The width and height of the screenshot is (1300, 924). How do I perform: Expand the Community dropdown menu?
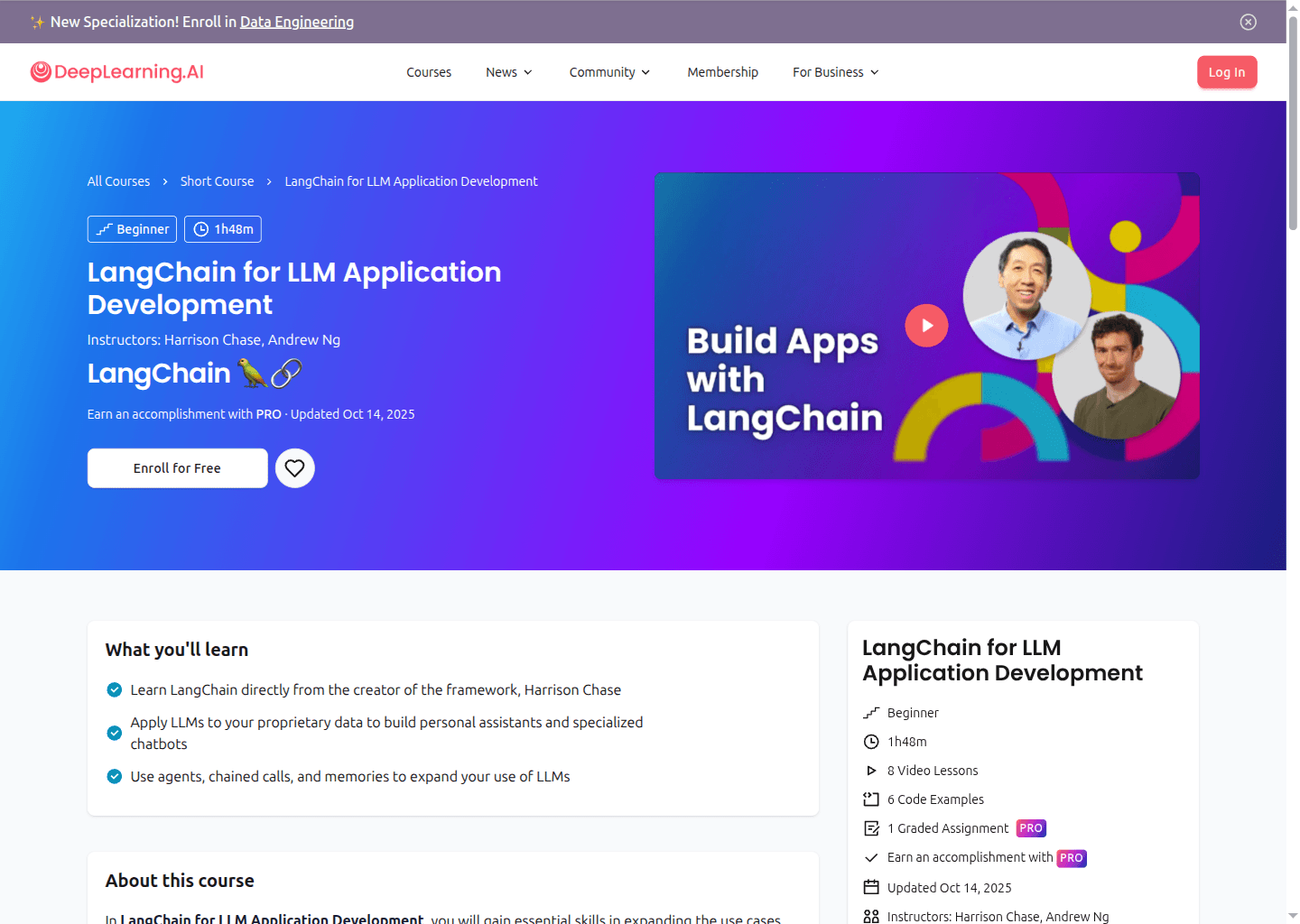pyautogui.click(x=609, y=72)
